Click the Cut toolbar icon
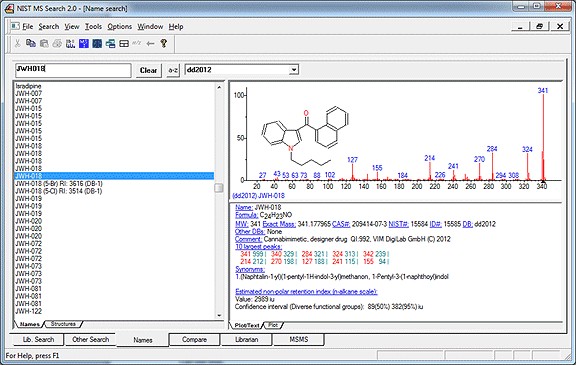 17,44
